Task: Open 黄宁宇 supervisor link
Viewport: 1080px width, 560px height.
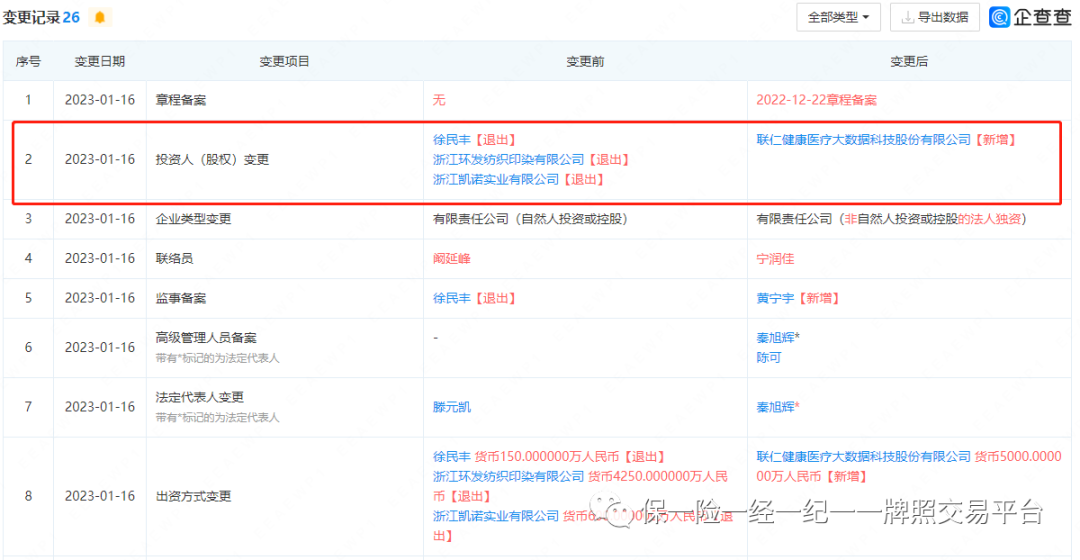Action: coord(776,298)
